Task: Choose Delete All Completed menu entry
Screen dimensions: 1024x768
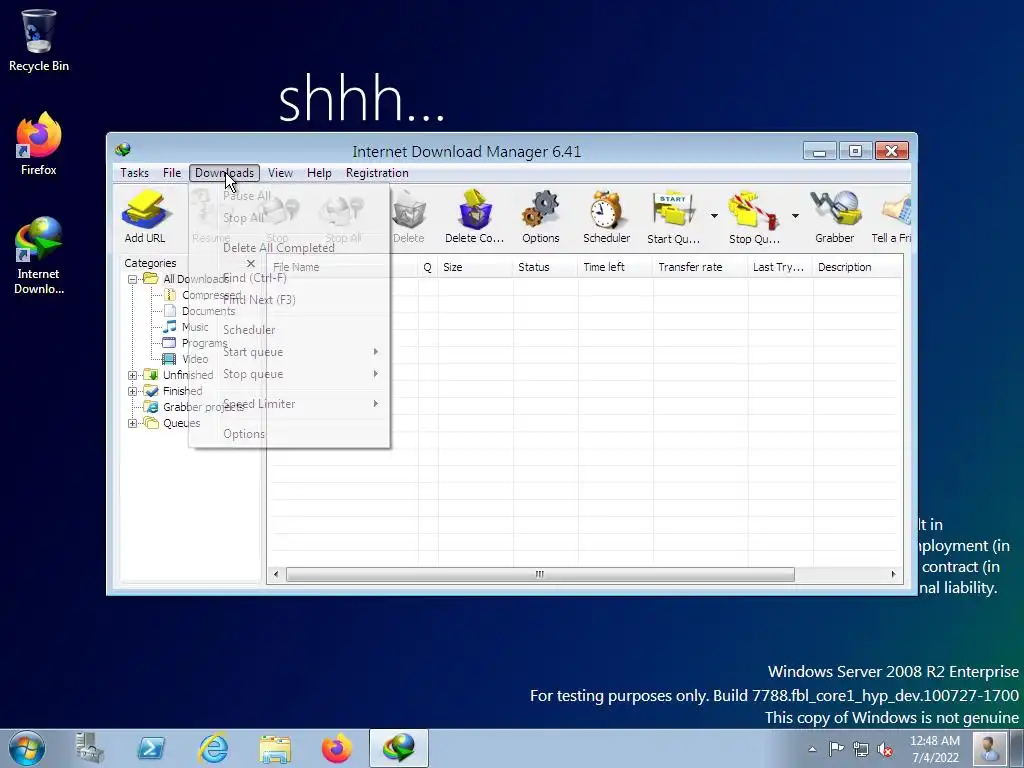Action: tap(289, 248)
